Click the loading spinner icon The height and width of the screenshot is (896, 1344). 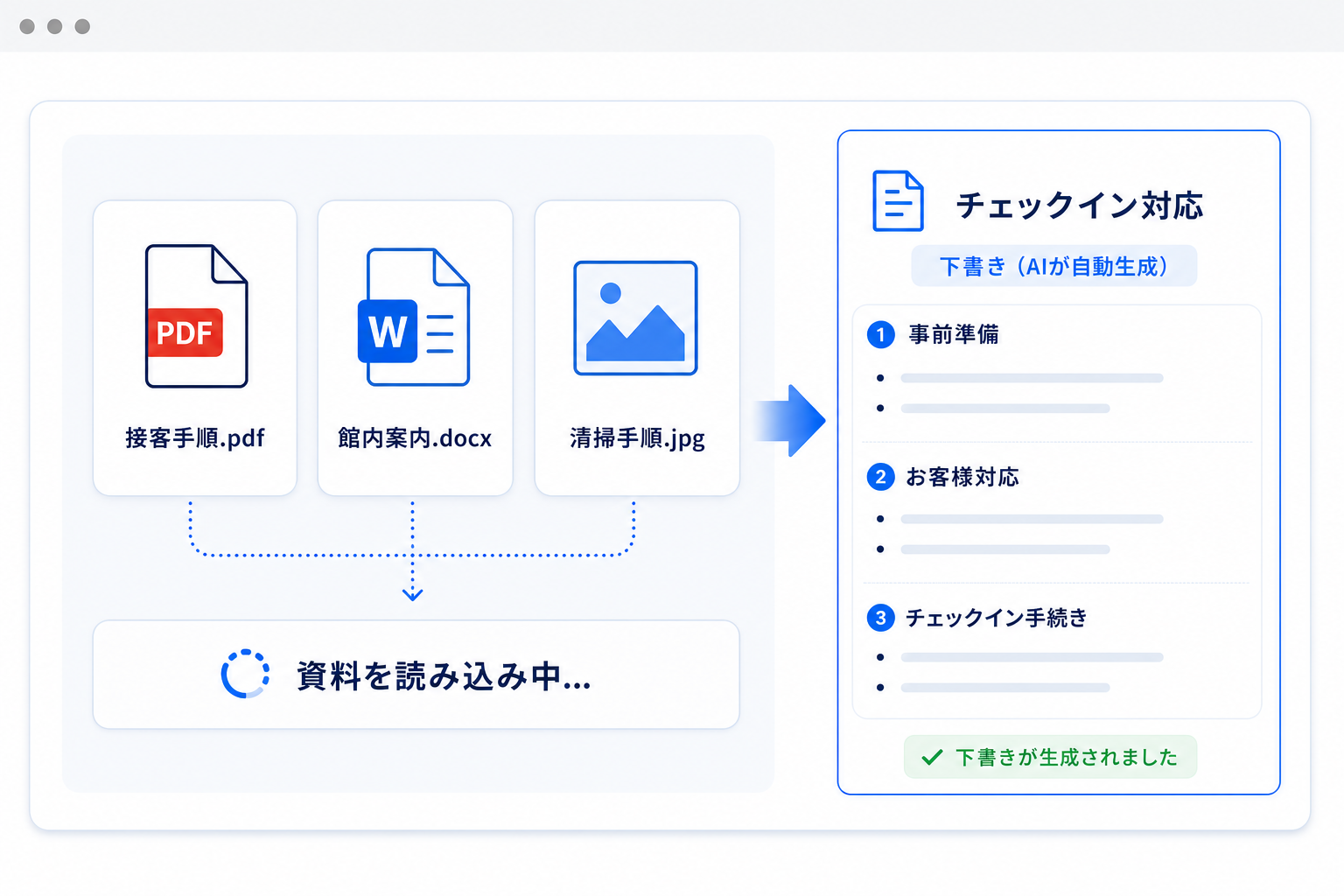[x=245, y=674]
